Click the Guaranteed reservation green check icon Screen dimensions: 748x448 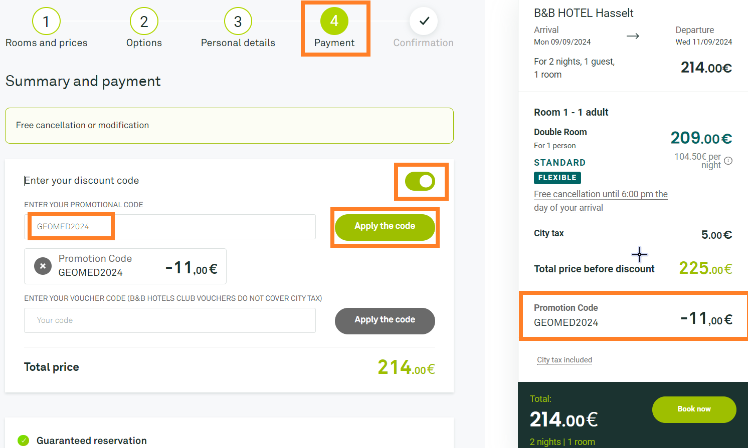pyautogui.click(x=23, y=440)
